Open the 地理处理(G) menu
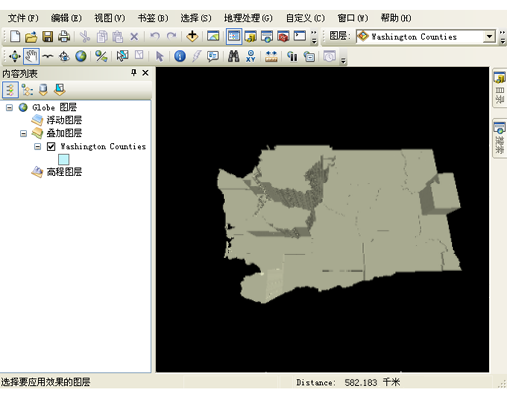 click(x=248, y=18)
